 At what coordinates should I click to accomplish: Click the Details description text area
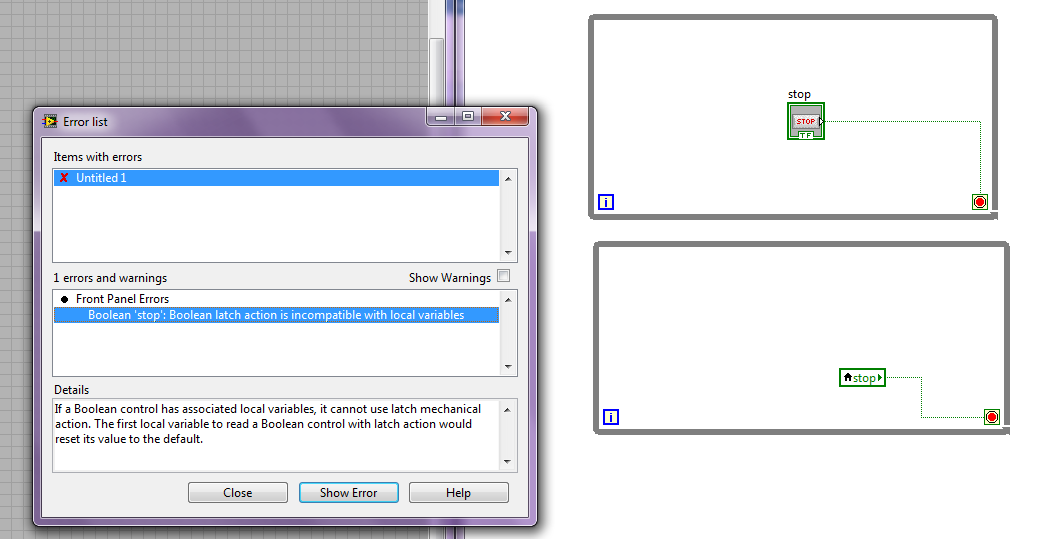pyautogui.click(x=276, y=435)
